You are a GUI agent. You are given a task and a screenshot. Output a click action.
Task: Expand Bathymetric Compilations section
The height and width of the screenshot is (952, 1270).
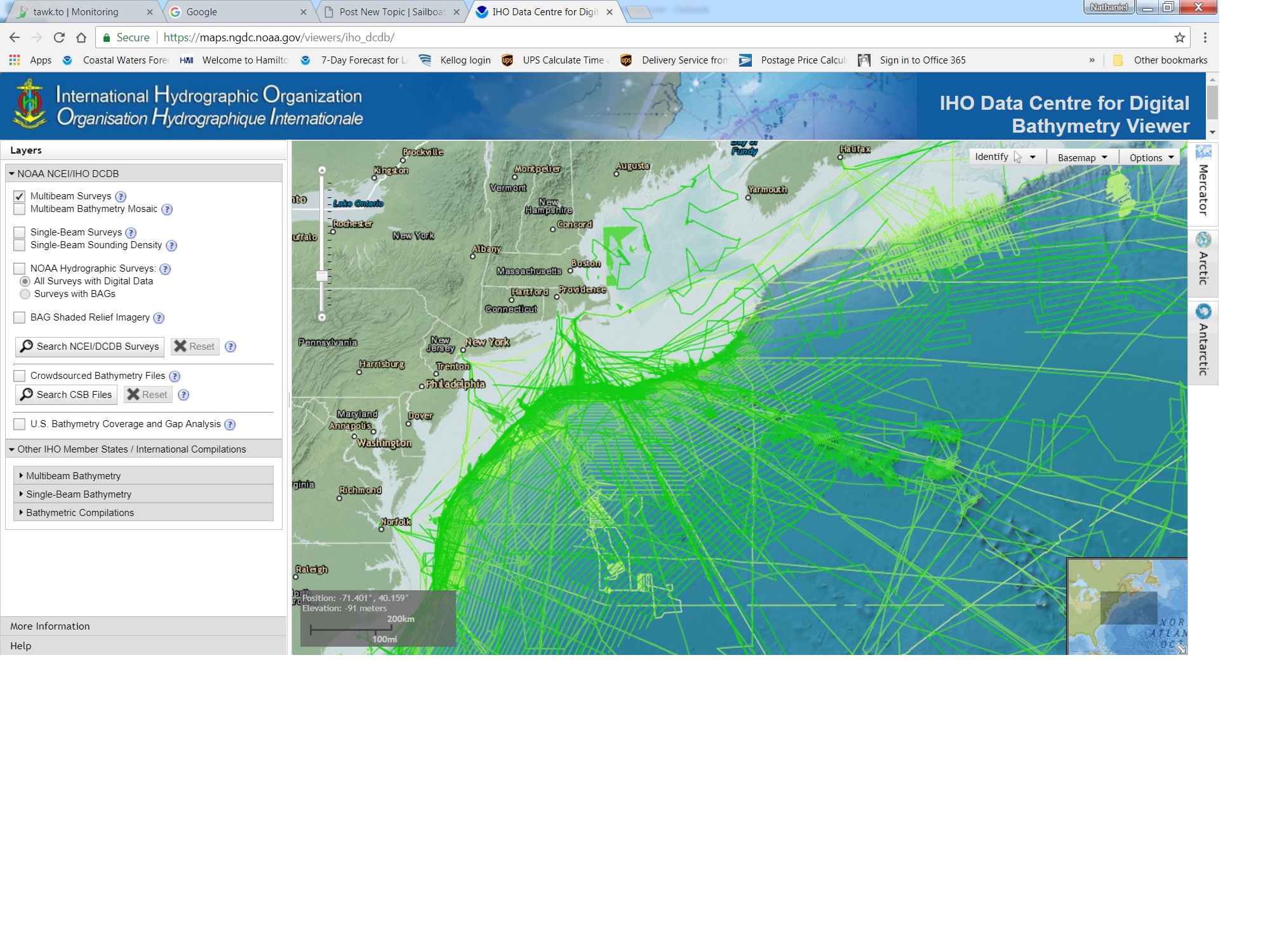coord(144,512)
